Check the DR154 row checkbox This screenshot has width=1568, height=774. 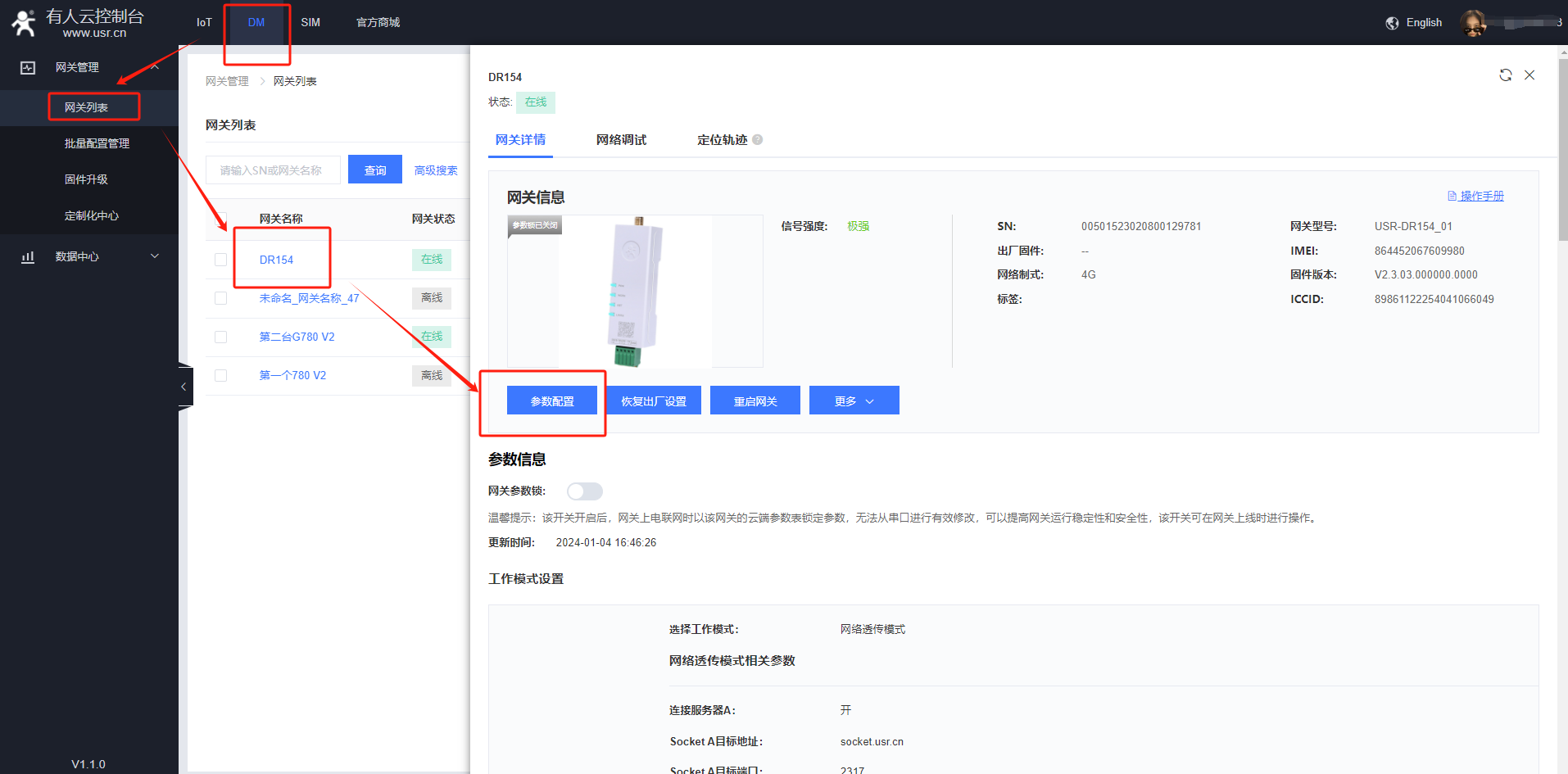pyautogui.click(x=220, y=260)
